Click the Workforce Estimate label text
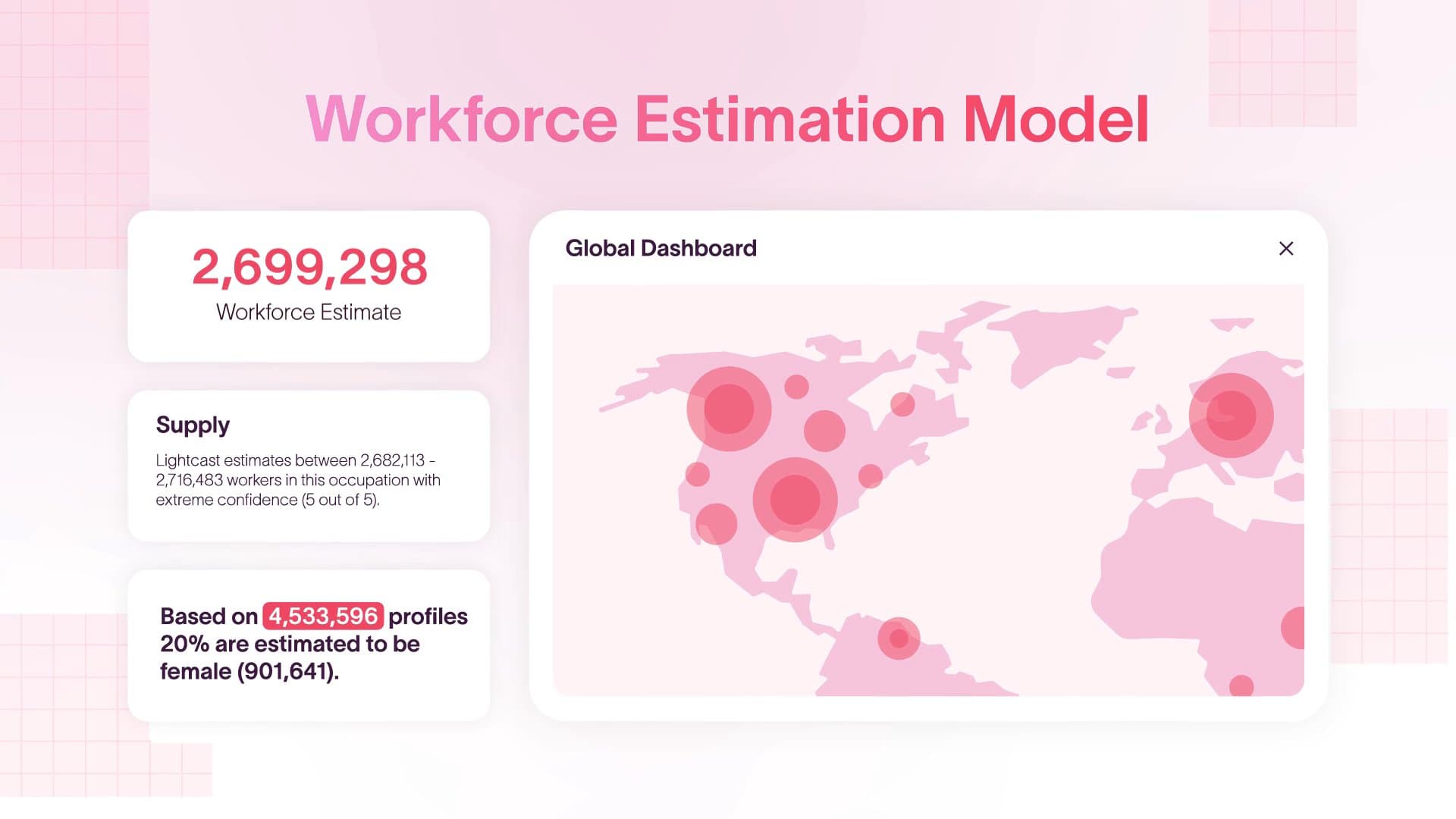Image resolution: width=1456 pixels, height=819 pixels. click(x=308, y=312)
